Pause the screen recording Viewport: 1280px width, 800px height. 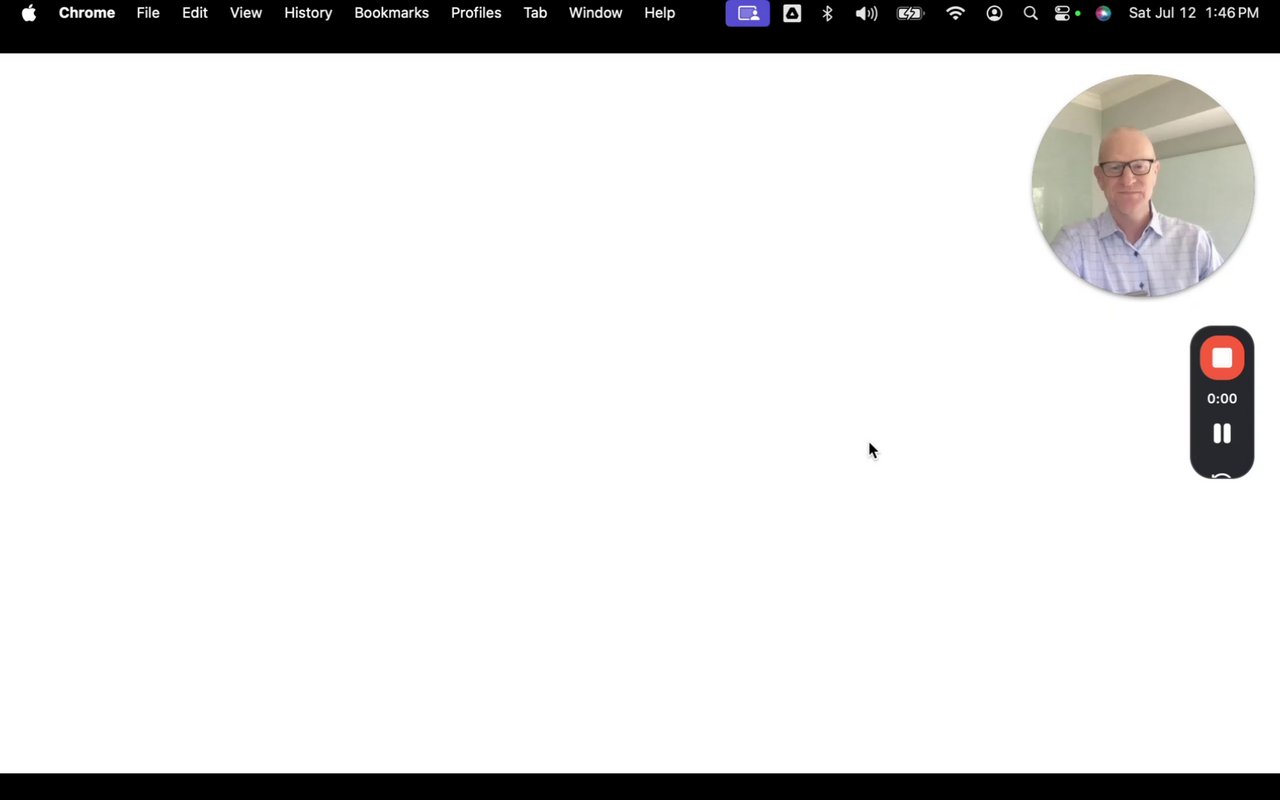(1222, 433)
